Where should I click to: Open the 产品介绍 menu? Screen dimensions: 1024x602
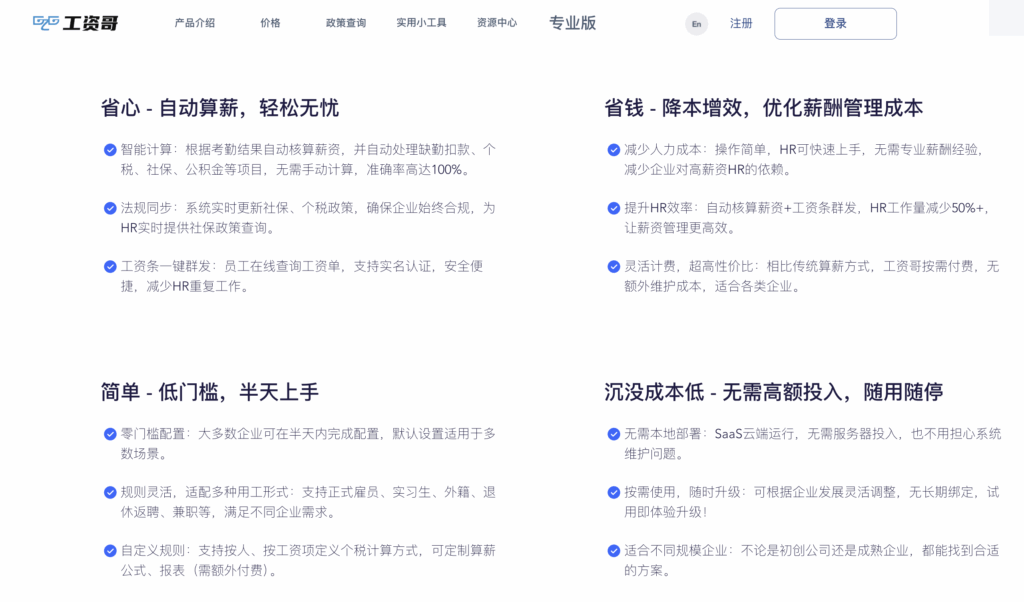195,23
